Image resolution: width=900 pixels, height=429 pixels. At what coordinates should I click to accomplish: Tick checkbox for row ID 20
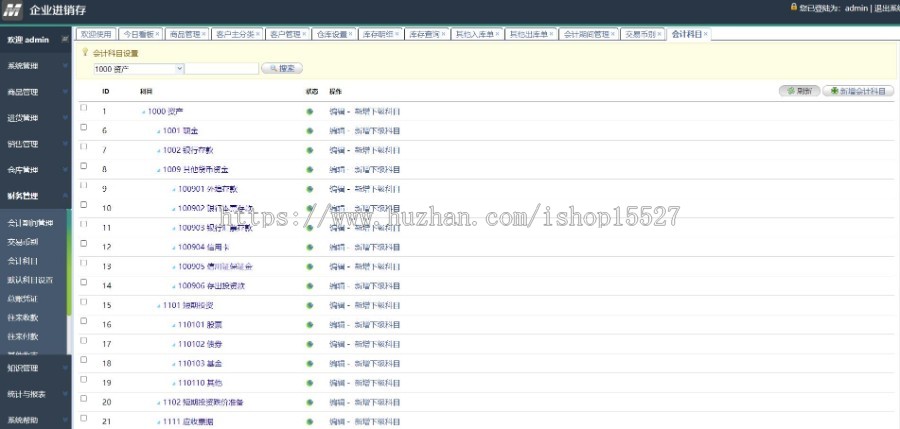84,398
